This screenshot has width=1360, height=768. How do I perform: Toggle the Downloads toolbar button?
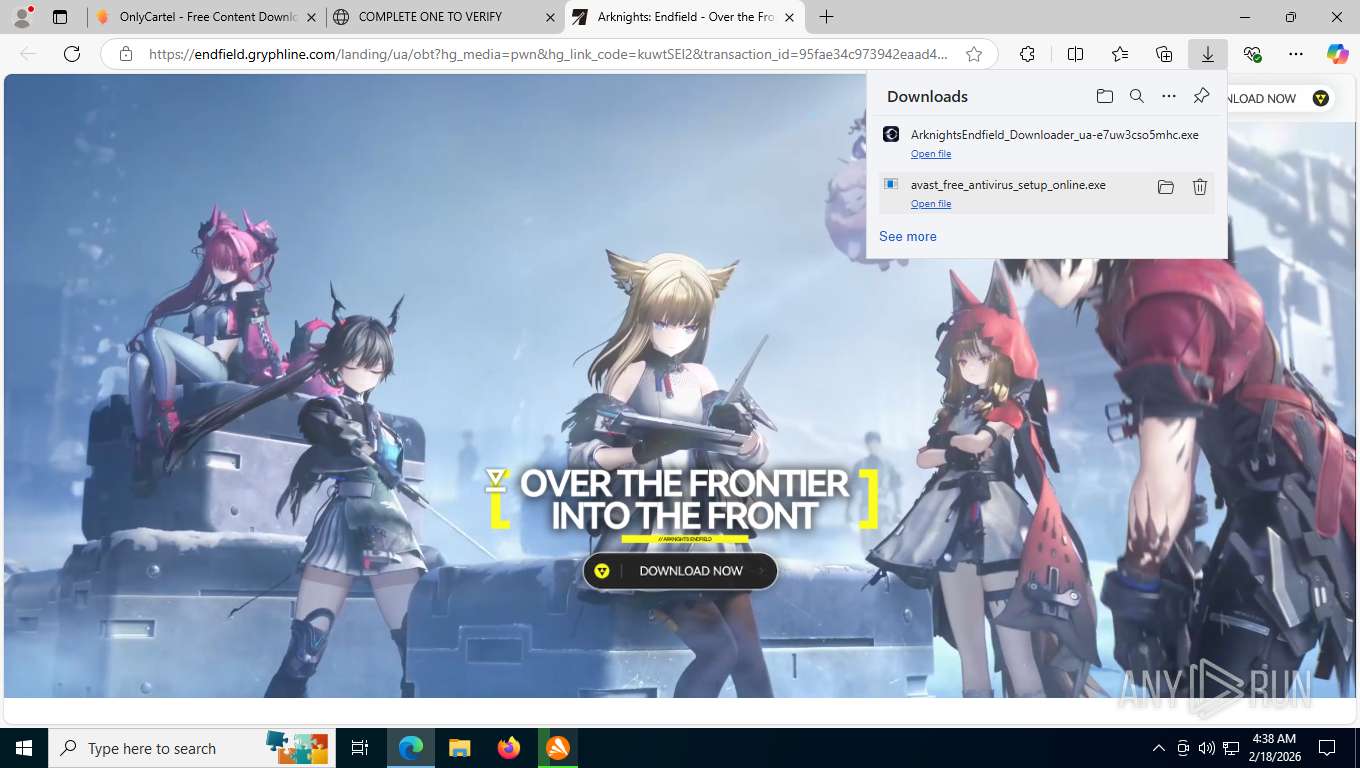point(1208,54)
